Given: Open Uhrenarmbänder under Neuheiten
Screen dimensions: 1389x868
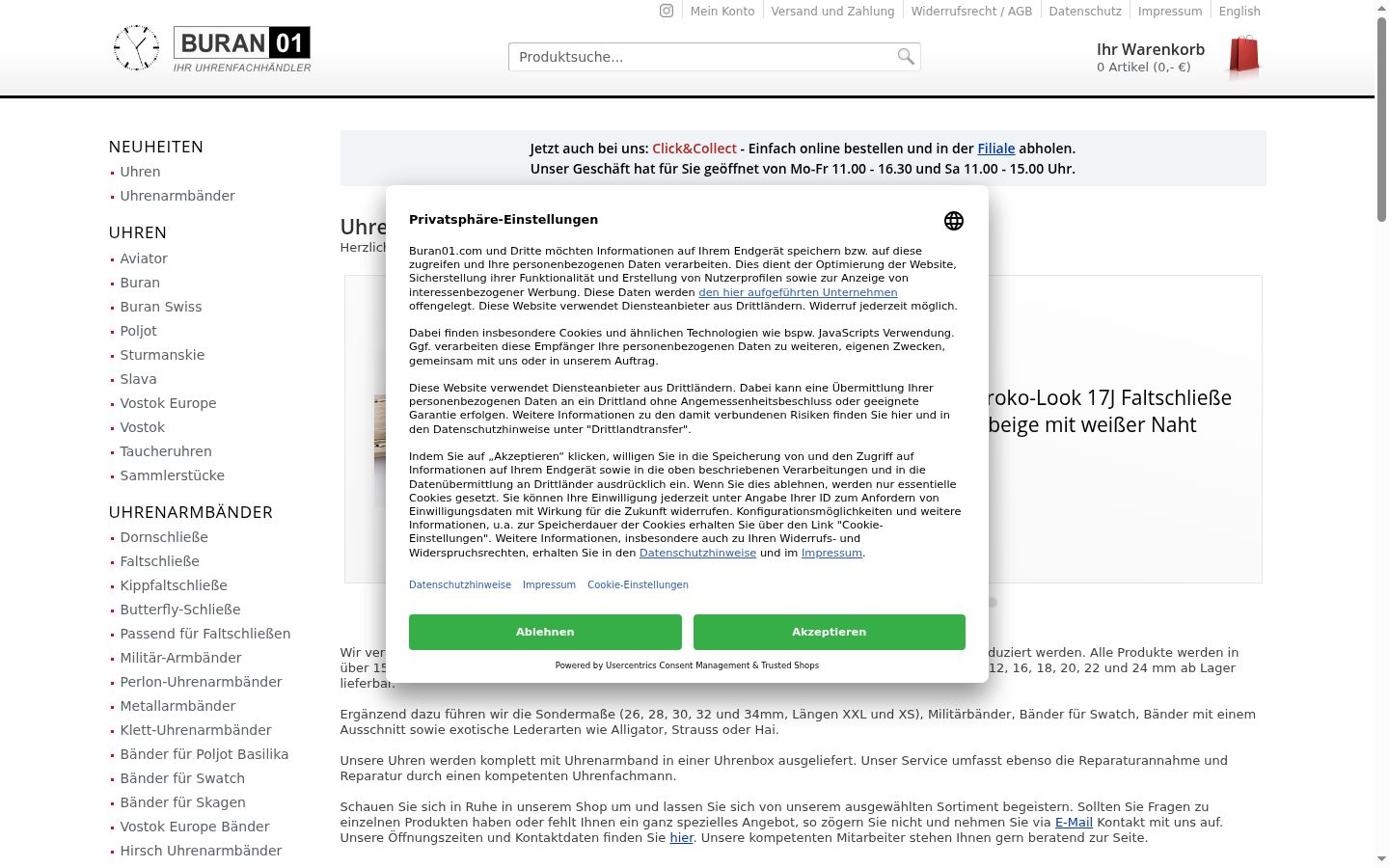Looking at the screenshot, I should [177, 196].
